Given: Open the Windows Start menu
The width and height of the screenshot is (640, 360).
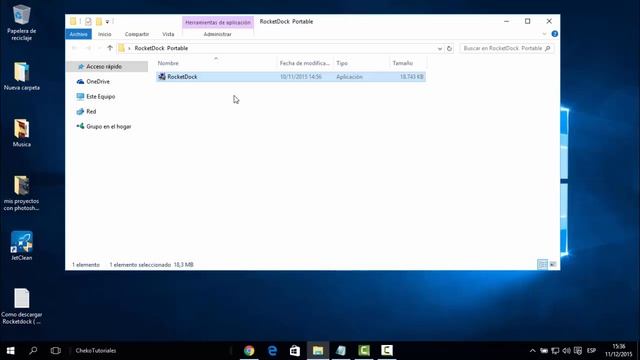Looking at the screenshot, I should point(11,351).
